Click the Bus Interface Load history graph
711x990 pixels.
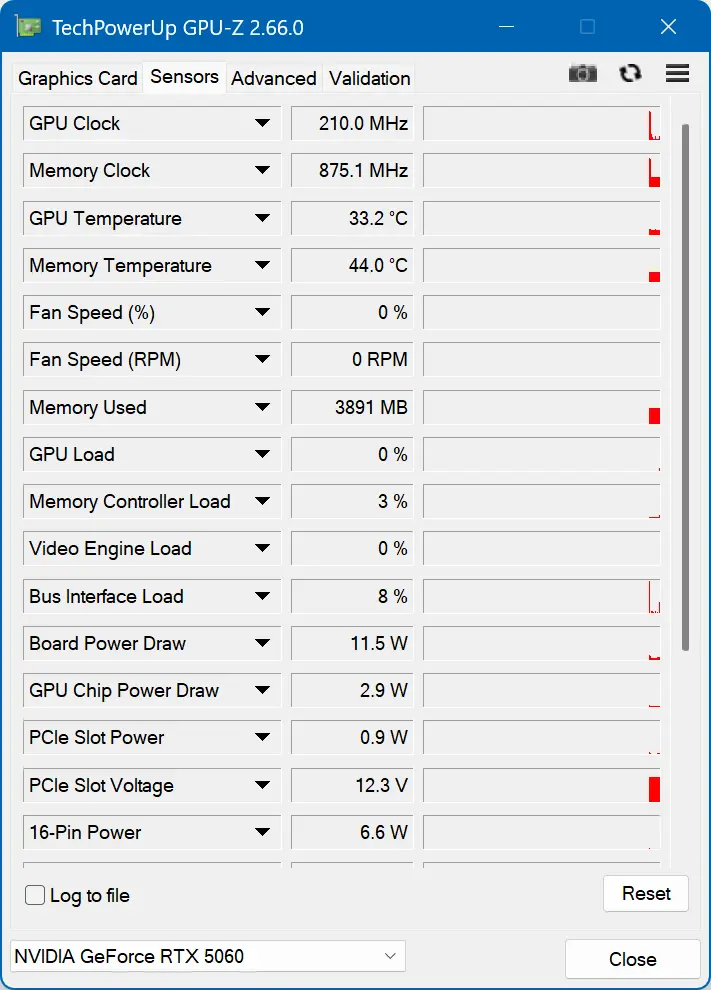542,596
